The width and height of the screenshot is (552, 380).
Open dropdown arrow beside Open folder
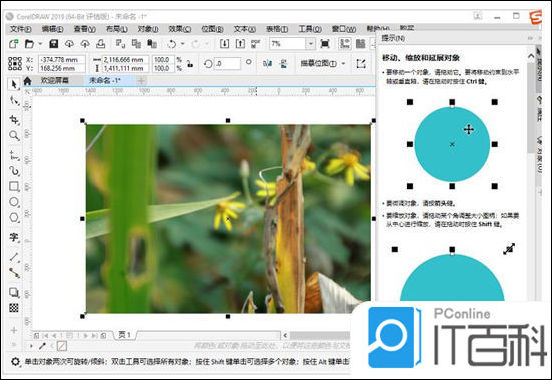pos(40,44)
